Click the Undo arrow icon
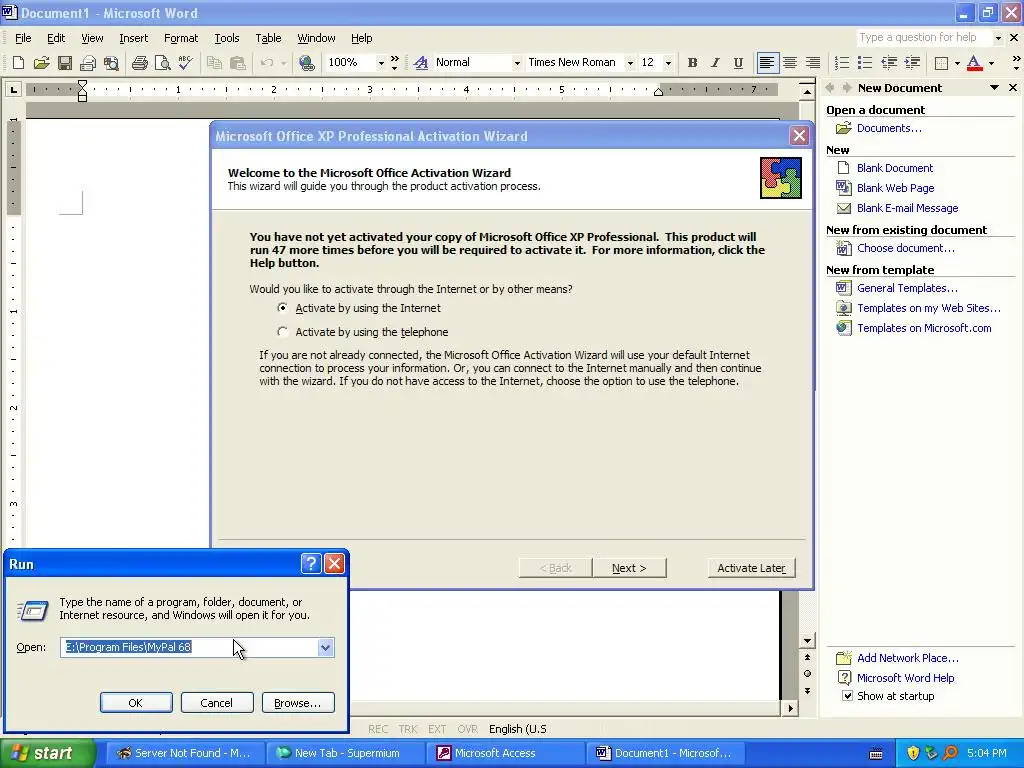 266,63
